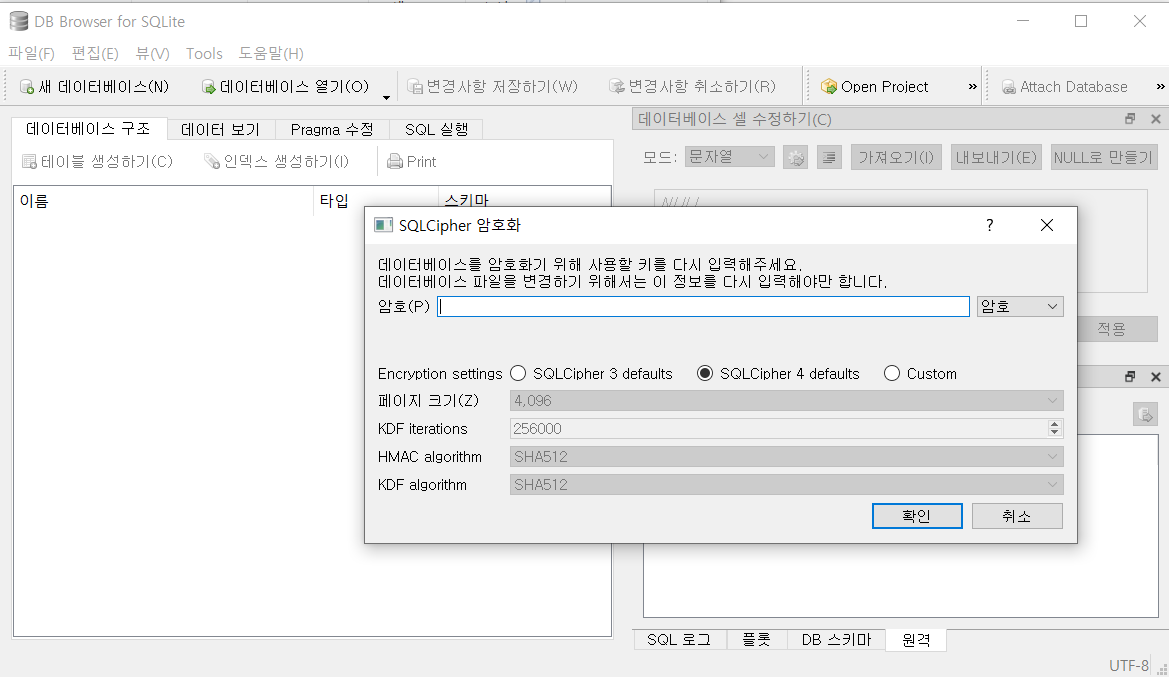Click the 취소 button in dialog
The image size is (1169, 677).
[x=1017, y=516]
